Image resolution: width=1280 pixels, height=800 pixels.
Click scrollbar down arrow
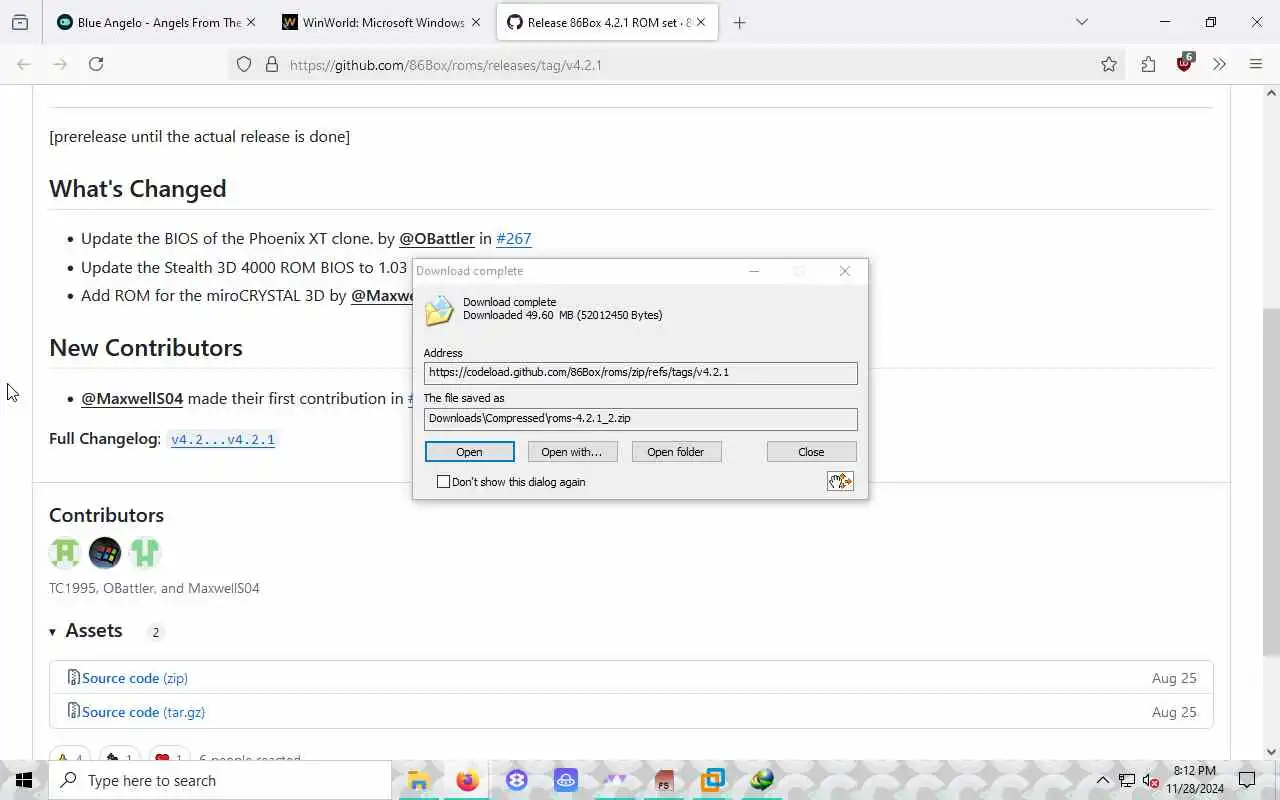pos(1271,752)
